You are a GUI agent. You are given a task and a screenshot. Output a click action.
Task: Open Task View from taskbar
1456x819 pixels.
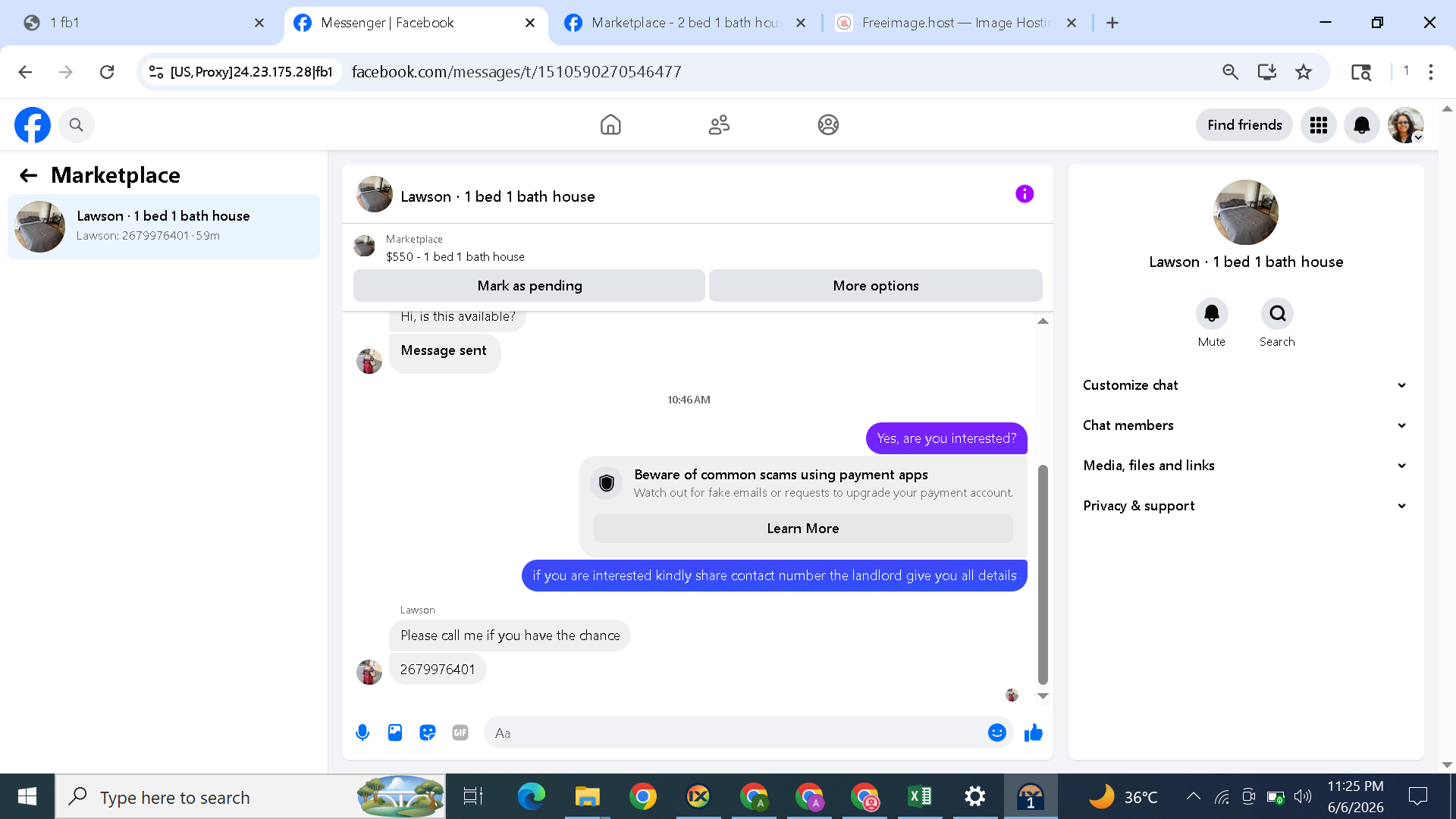pos(473,796)
